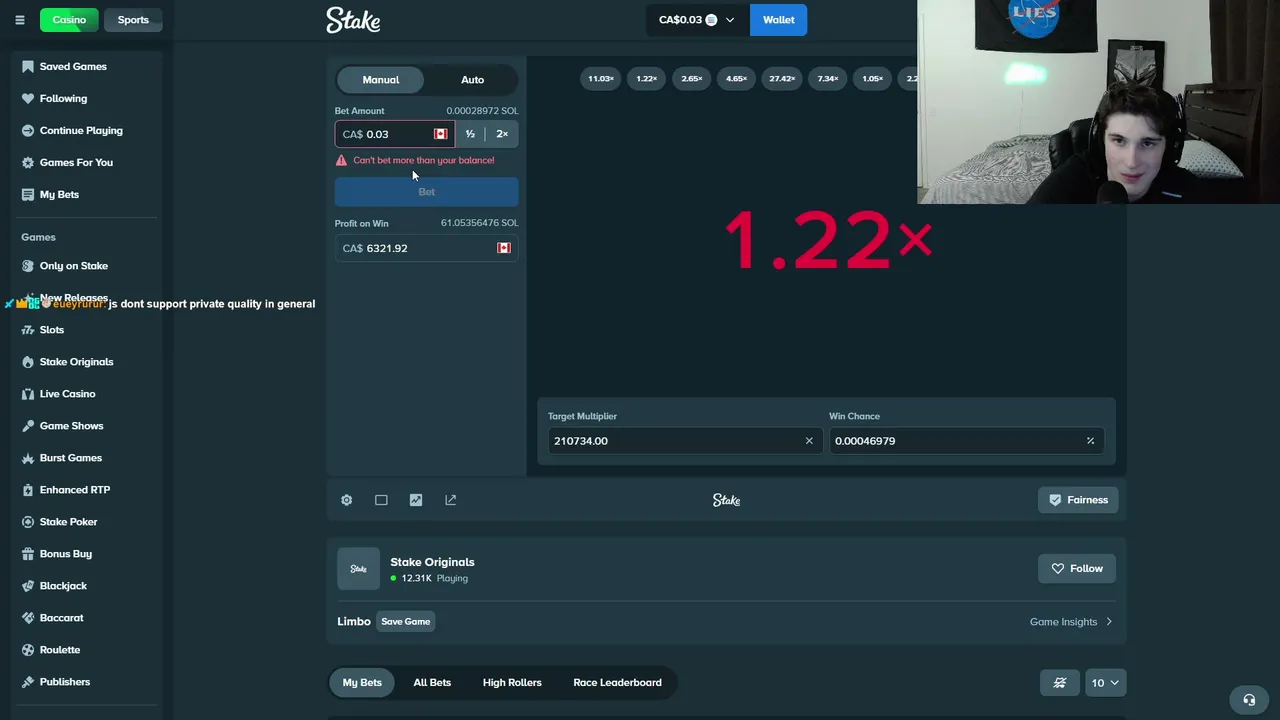The width and height of the screenshot is (1280, 720).
Task: Select Manual betting mode
Action: pyautogui.click(x=380, y=80)
